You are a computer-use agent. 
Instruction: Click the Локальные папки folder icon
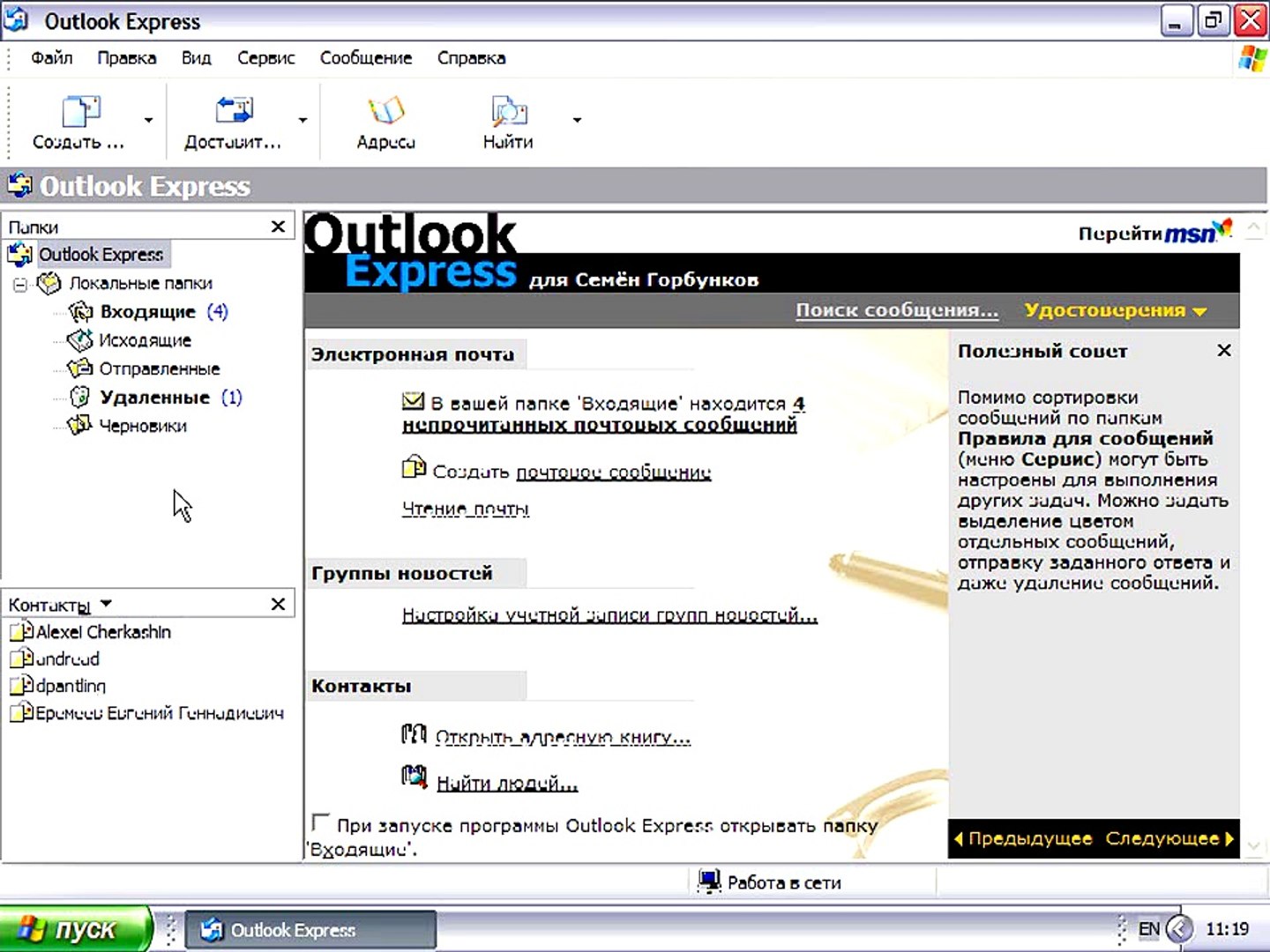point(49,283)
